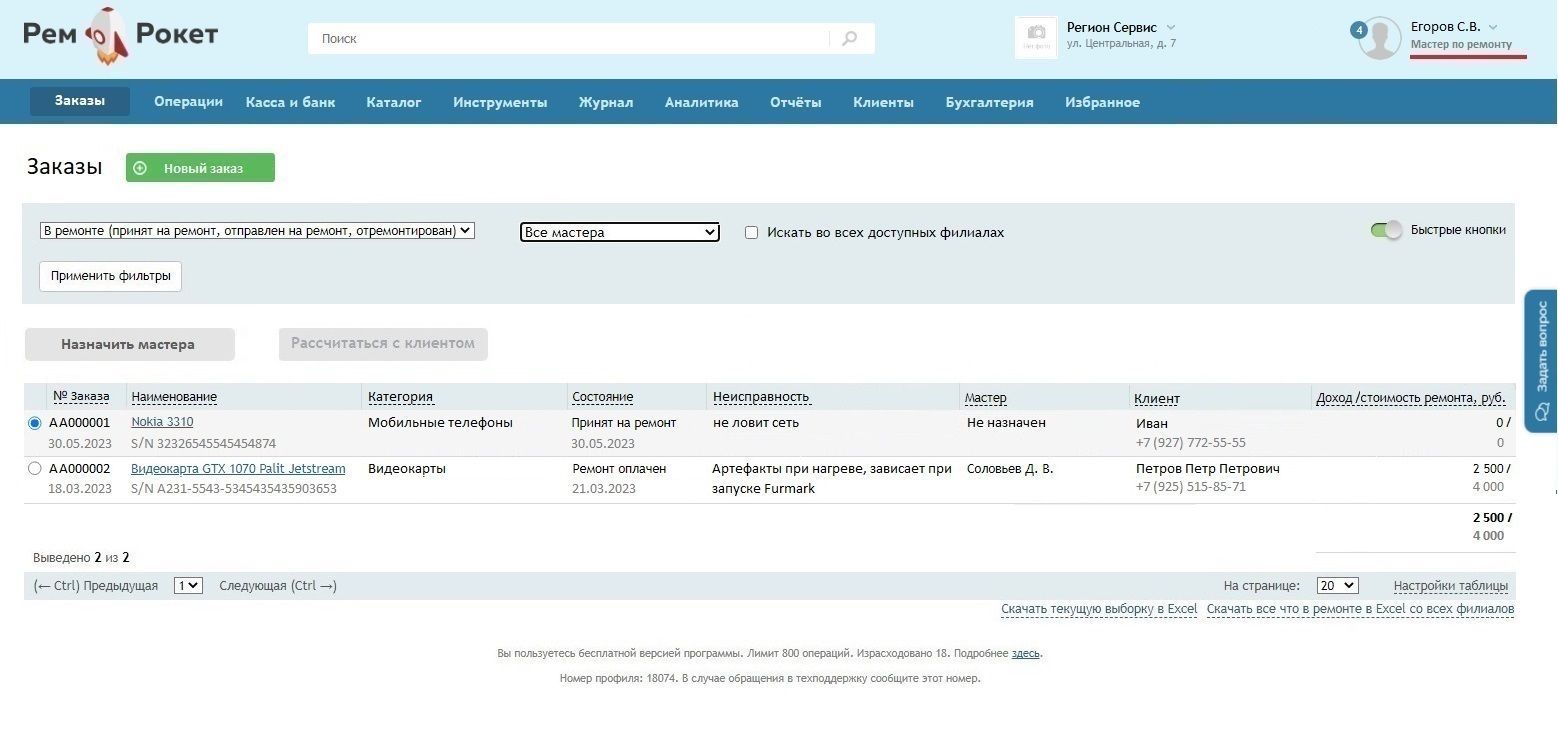Sort by Мастер column header

(x=985, y=398)
